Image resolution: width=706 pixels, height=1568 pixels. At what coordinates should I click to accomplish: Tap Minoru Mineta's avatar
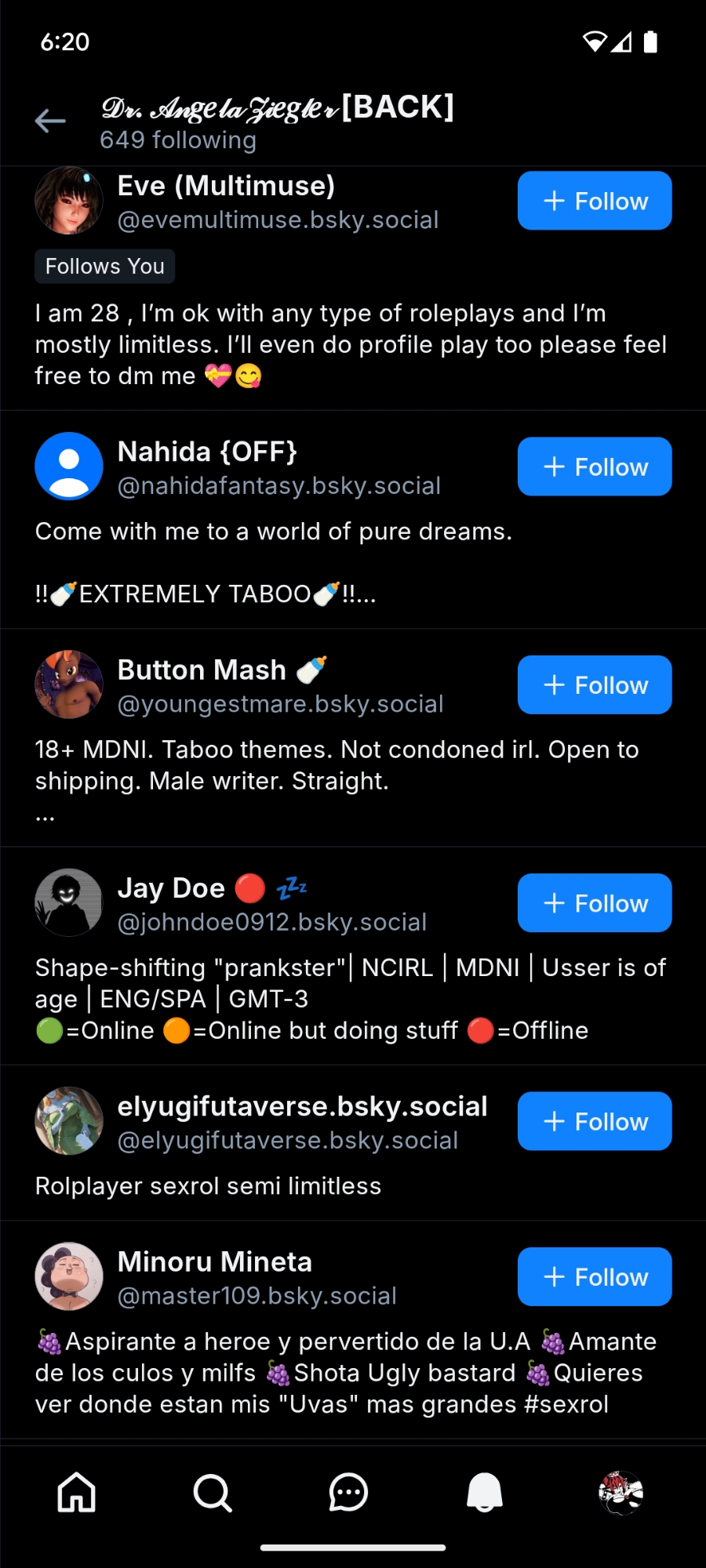click(69, 1276)
